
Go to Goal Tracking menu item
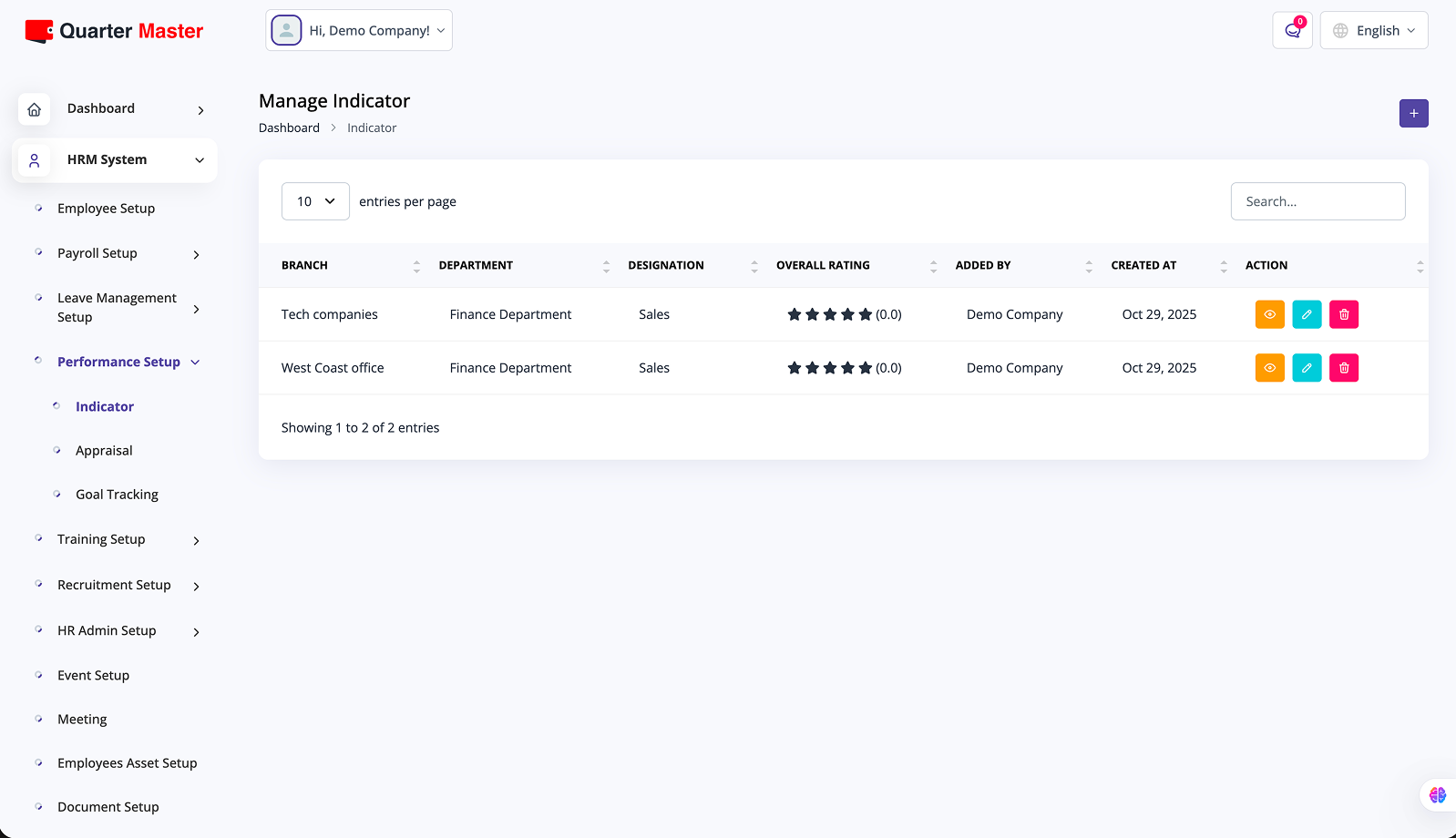coord(117,495)
